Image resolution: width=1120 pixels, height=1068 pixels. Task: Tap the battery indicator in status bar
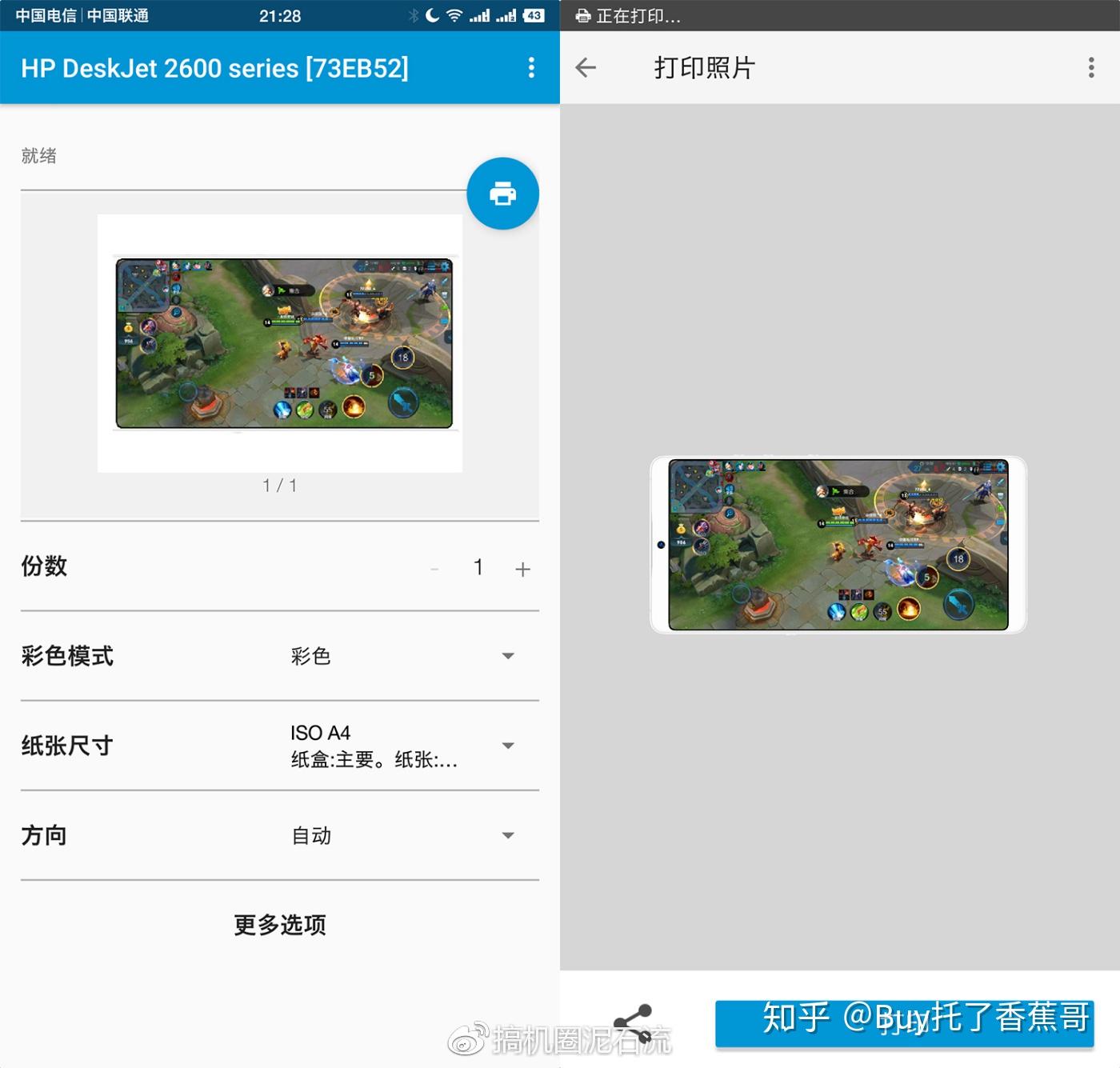tap(534, 15)
